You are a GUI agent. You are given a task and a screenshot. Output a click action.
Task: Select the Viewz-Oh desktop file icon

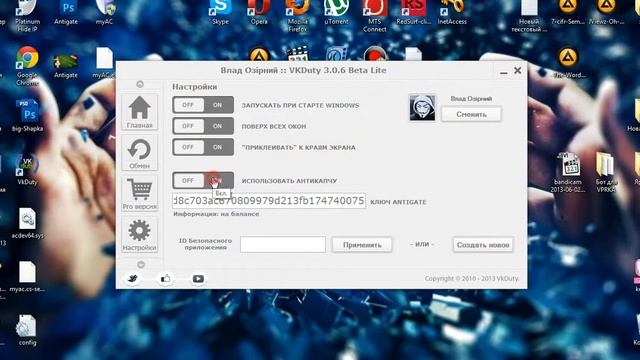pyautogui.click(x=606, y=13)
